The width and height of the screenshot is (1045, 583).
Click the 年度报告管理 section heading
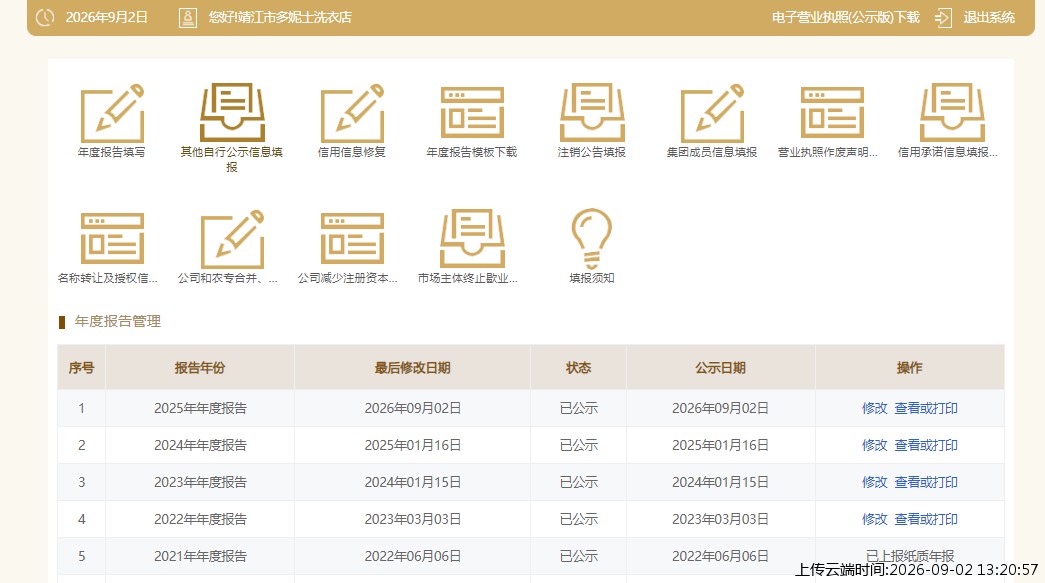[117, 322]
